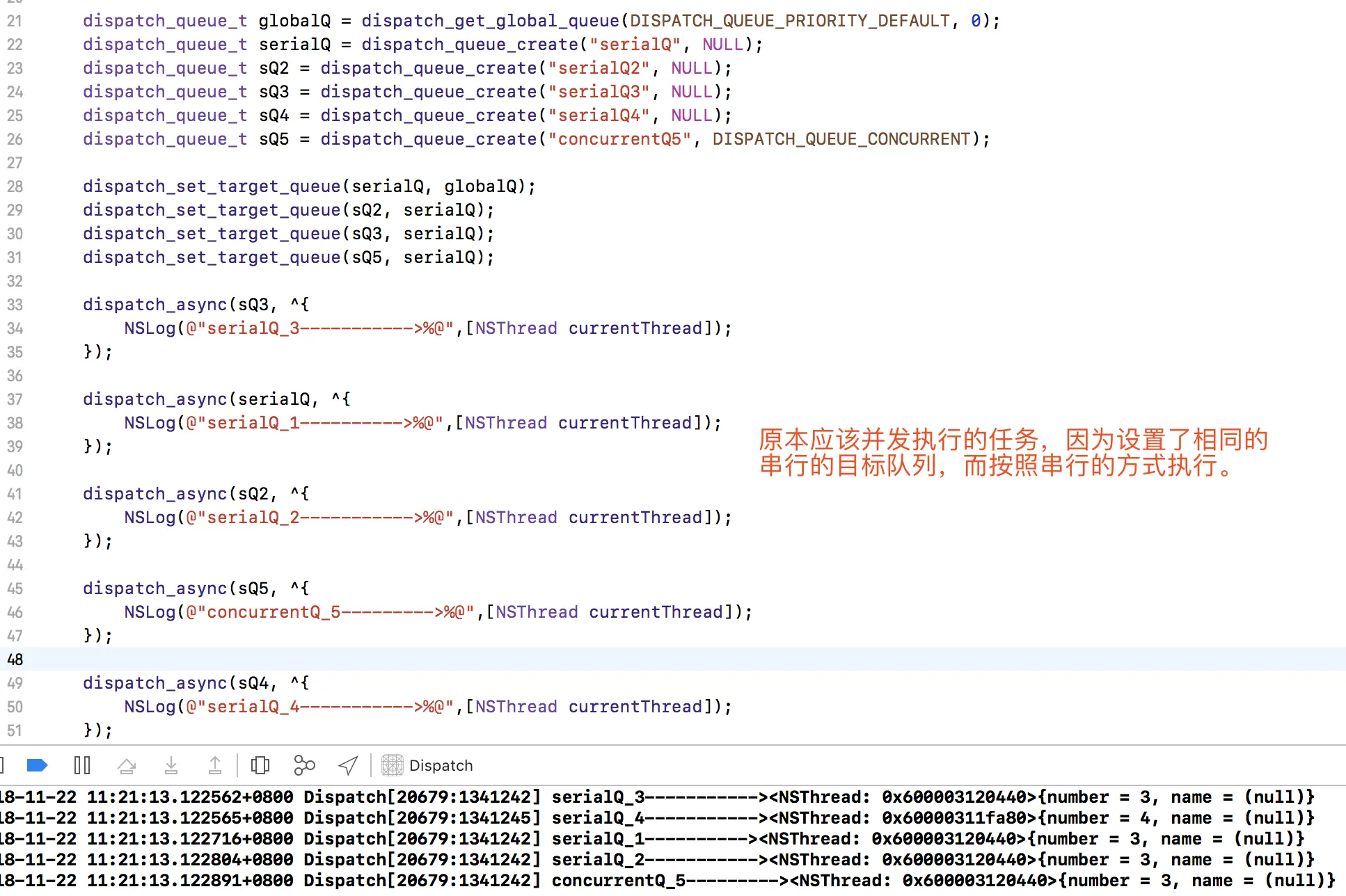1346x896 pixels.
Task: Click the Simulate Location arrow icon
Action: [x=348, y=765]
